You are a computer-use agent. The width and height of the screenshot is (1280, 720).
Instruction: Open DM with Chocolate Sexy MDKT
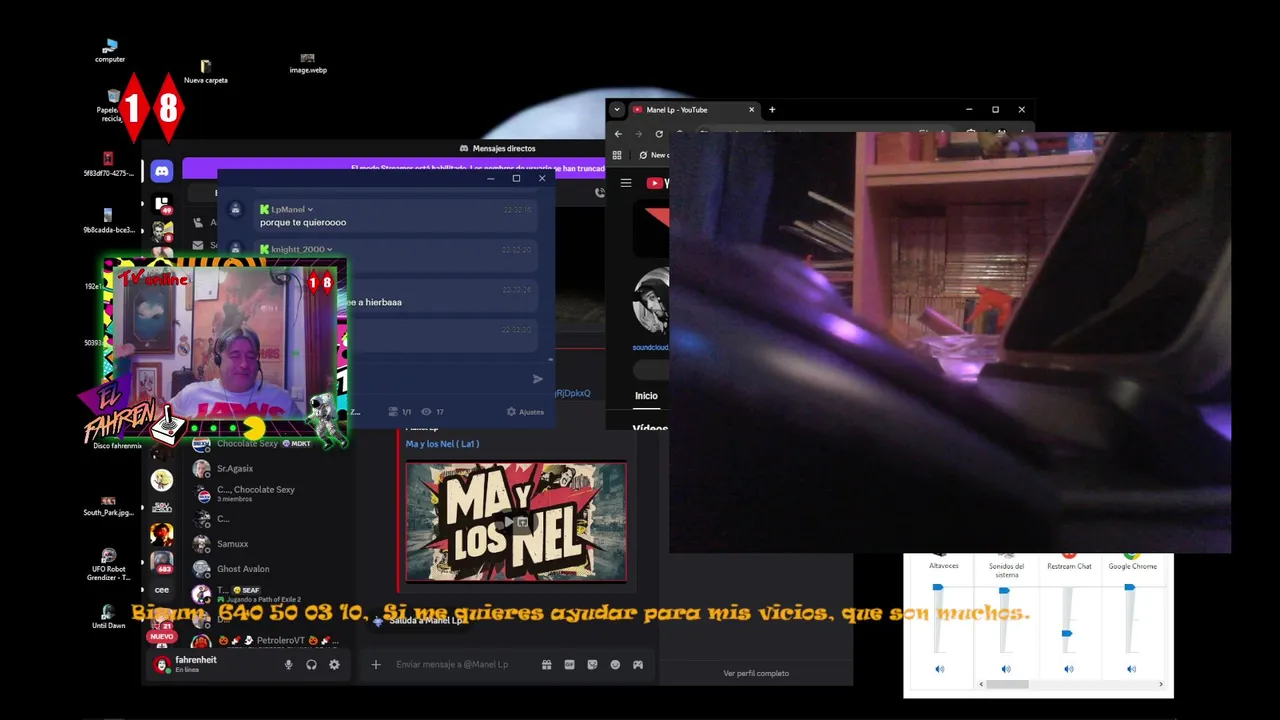coord(270,443)
